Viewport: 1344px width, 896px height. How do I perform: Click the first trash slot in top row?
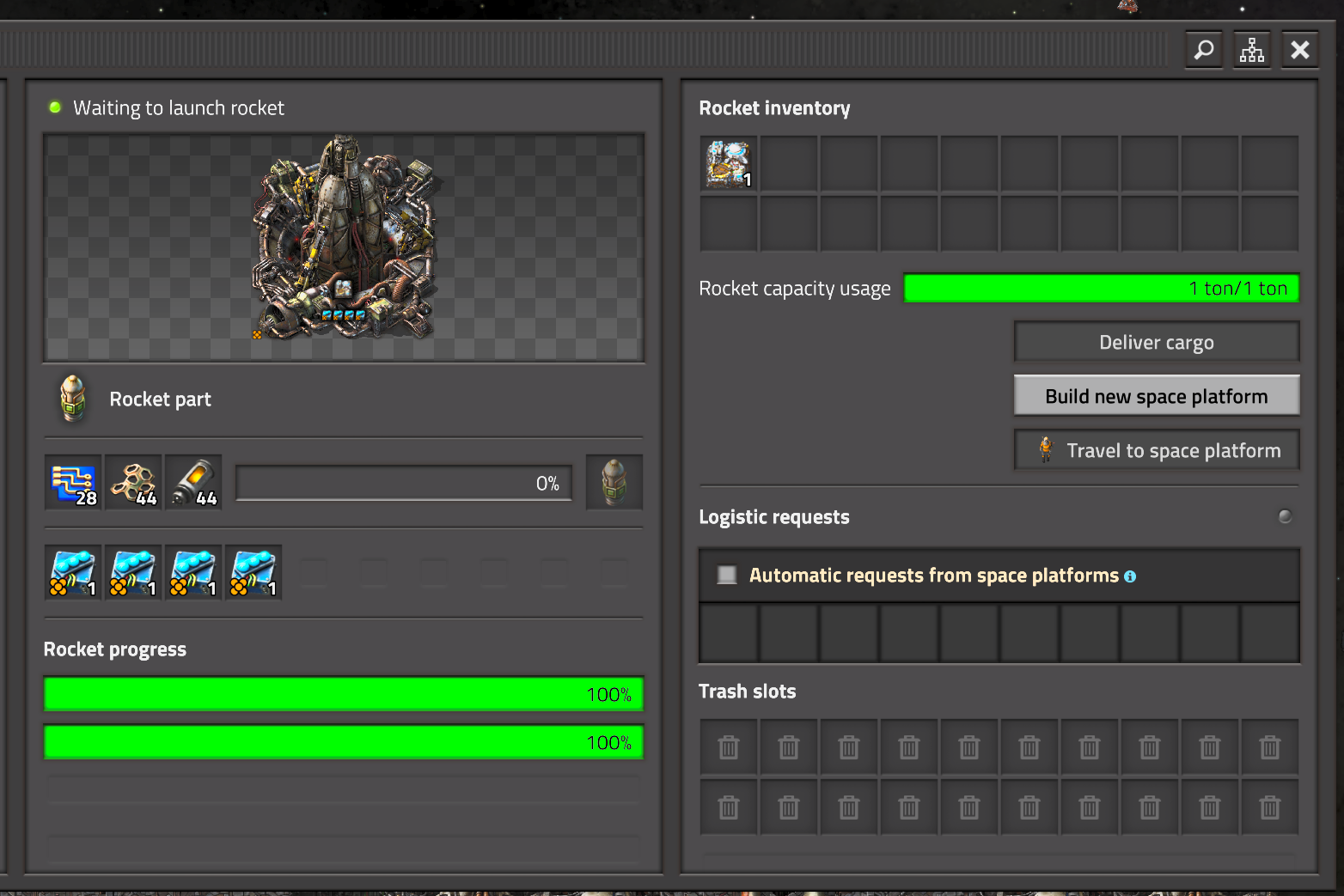coord(729,747)
